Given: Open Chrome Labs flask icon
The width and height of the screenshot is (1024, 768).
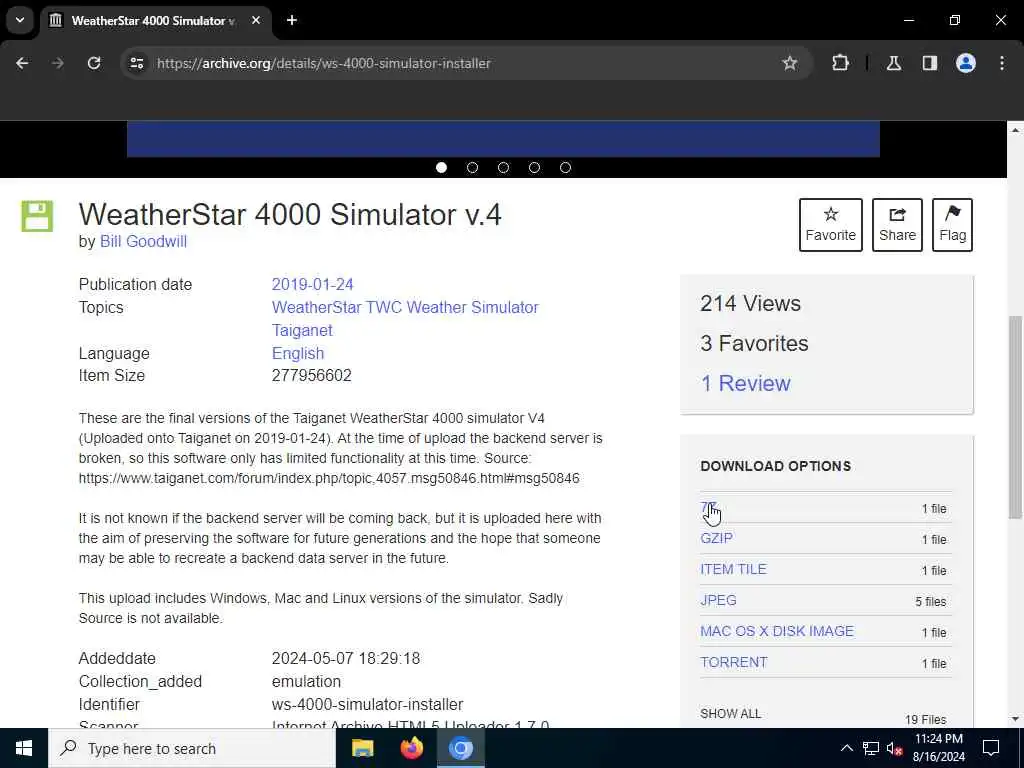Looking at the screenshot, I should point(894,63).
